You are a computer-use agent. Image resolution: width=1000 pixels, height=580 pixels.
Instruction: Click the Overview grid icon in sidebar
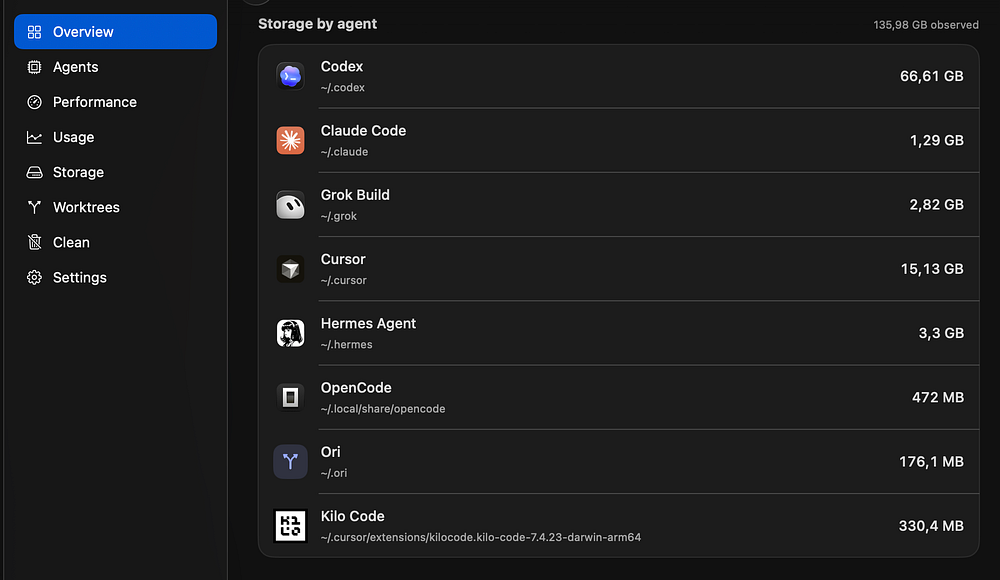tap(34, 32)
